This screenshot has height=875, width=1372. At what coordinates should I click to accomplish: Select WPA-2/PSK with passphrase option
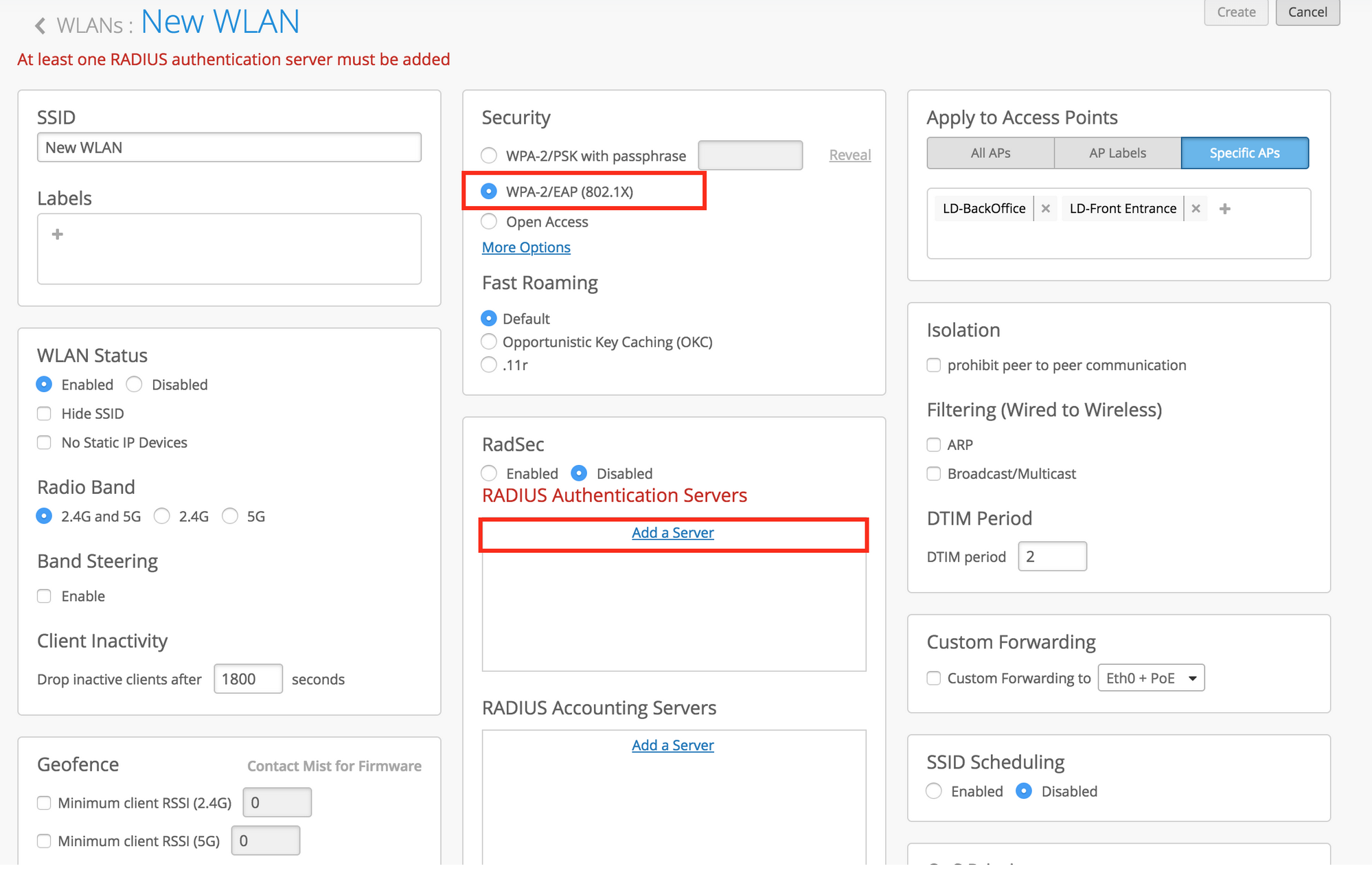click(x=489, y=156)
